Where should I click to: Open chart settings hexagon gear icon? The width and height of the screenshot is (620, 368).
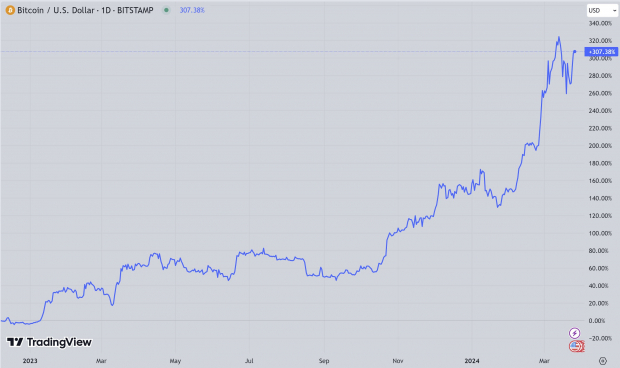[x=603, y=360]
